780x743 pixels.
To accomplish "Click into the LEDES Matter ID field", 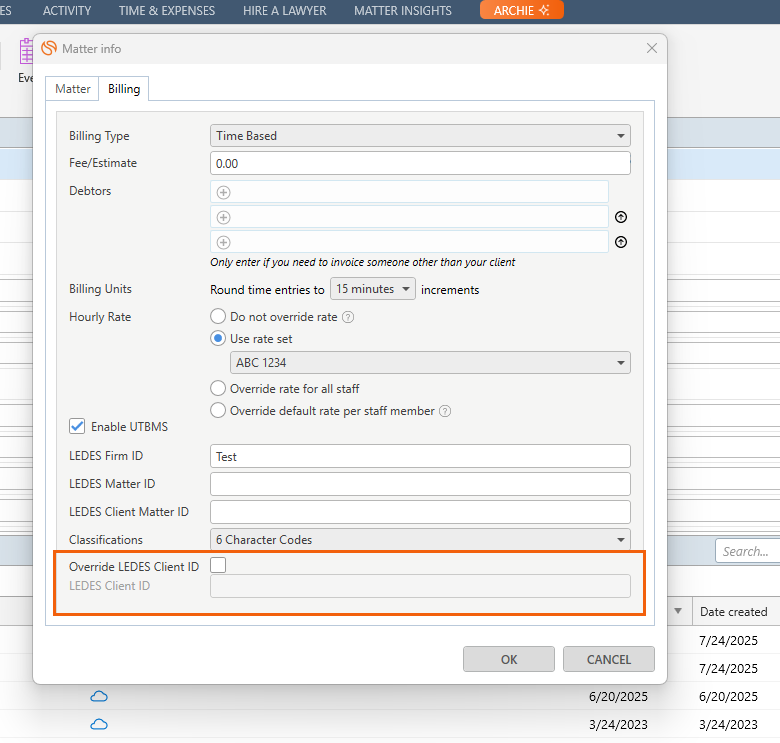I will pos(420,484).
